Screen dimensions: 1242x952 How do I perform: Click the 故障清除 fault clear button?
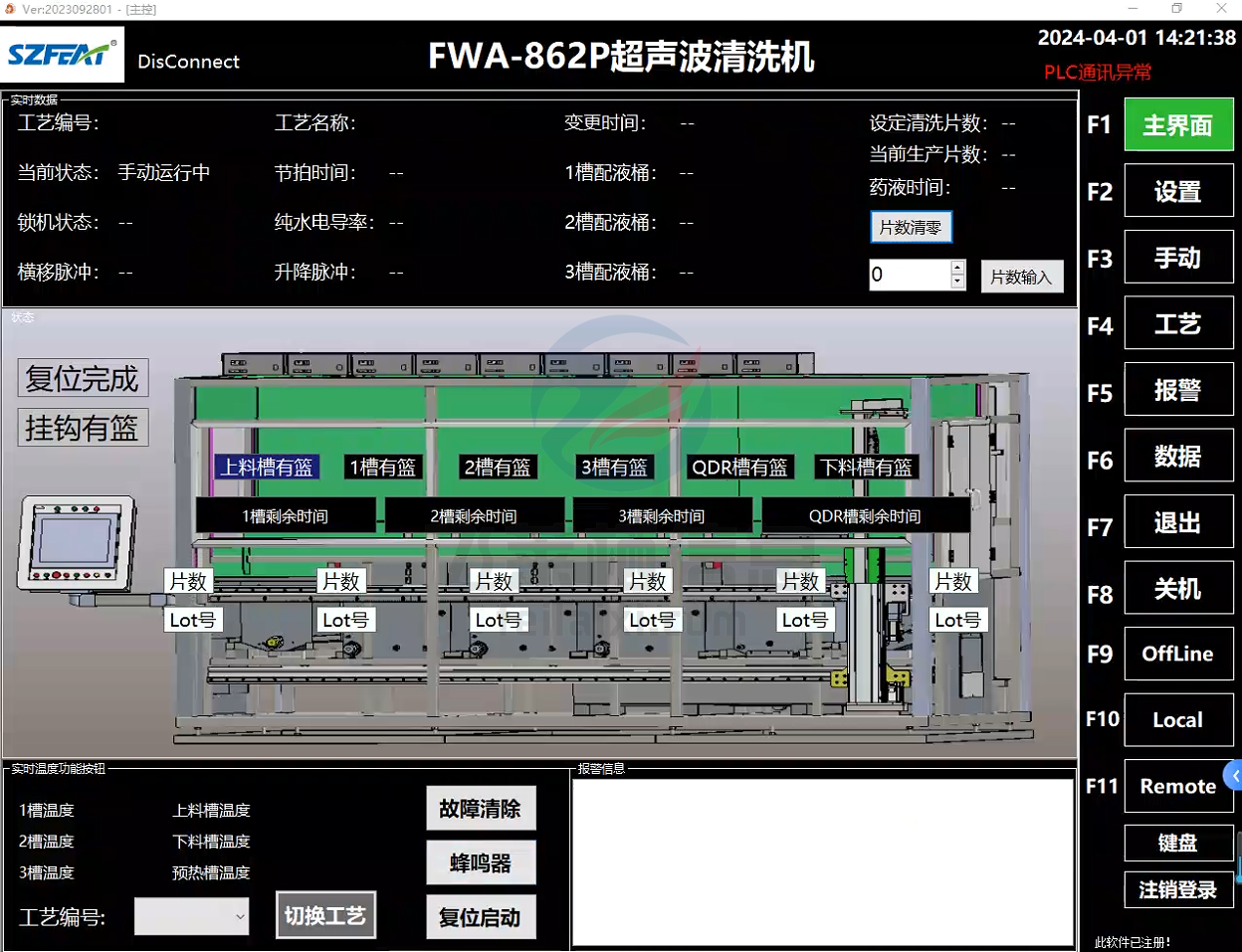[481, 809]
